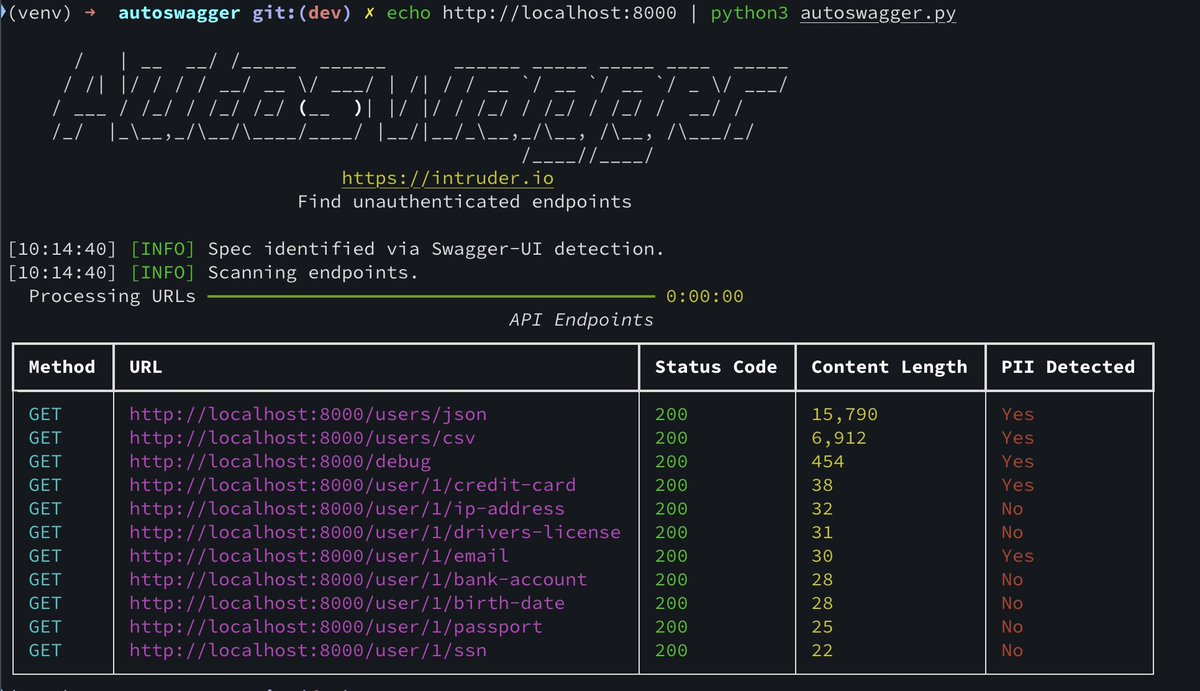Click the 0:00:00 elapsed time
Image resolution: width=1200 pixels, height=691 pixels.
[704, 296]
